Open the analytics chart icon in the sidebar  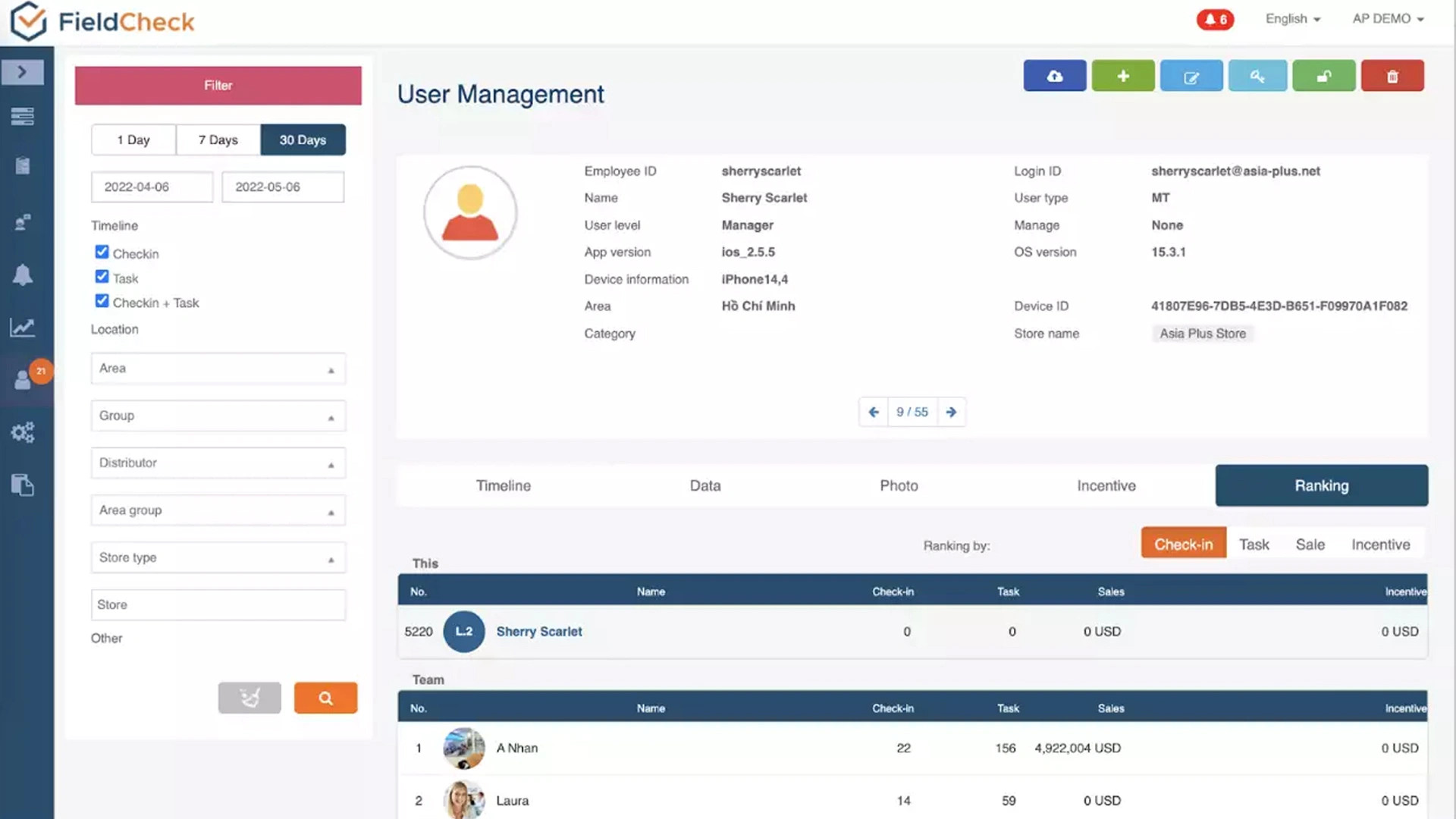(23, 328)
